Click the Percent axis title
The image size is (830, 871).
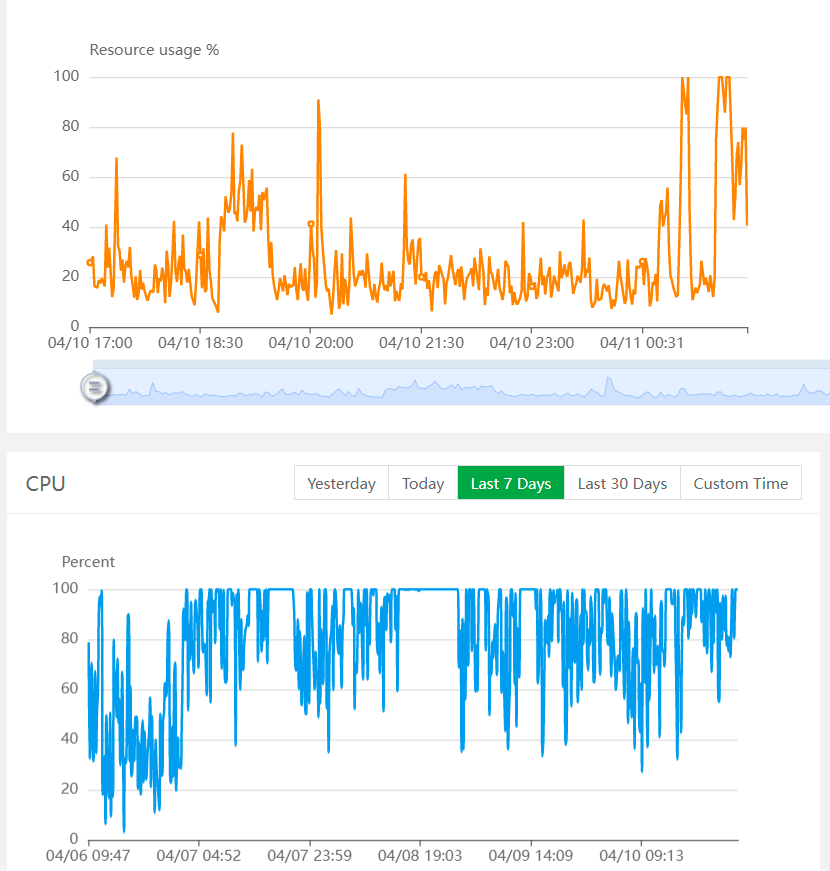pyautogui.click(x=88, y=561)
